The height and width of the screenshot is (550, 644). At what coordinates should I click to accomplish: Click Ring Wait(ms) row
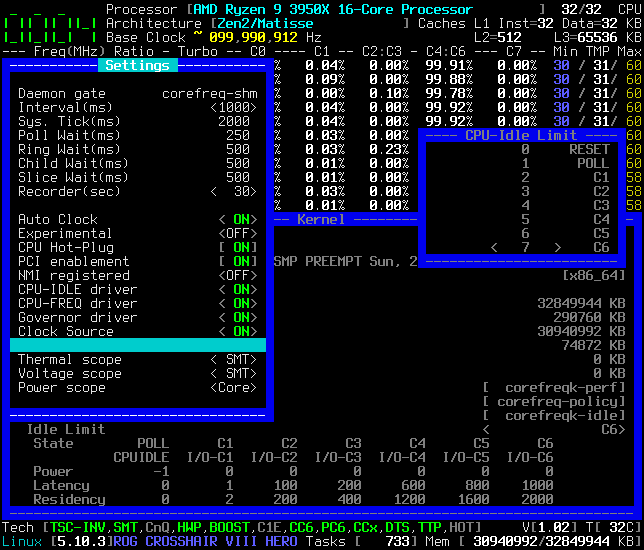click(138, 150)
